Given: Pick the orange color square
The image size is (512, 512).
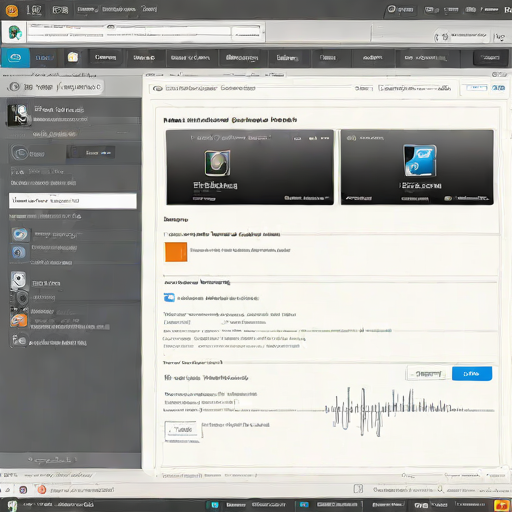Looking at the screenshot, I should pyautogui.click(x=176, y=252).
